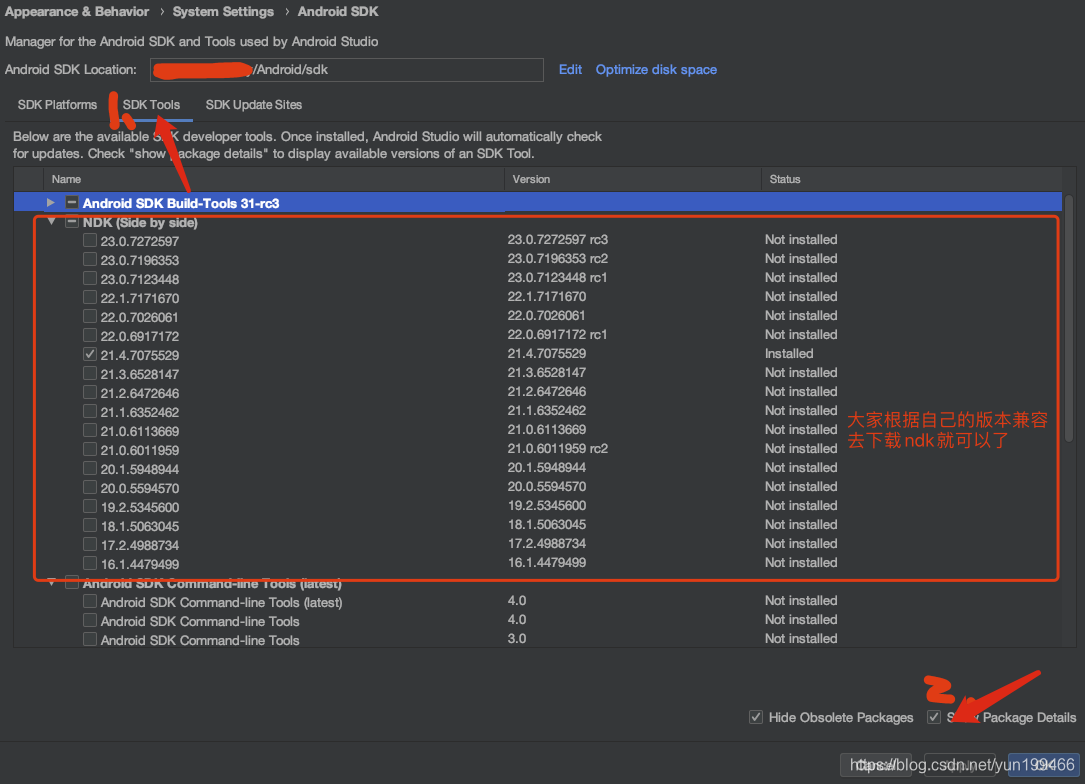Toggle the Android SDK Build-Tools 31-rc3 checkbox
Viewport: 1085px width, 784px height.
point(72,203)
